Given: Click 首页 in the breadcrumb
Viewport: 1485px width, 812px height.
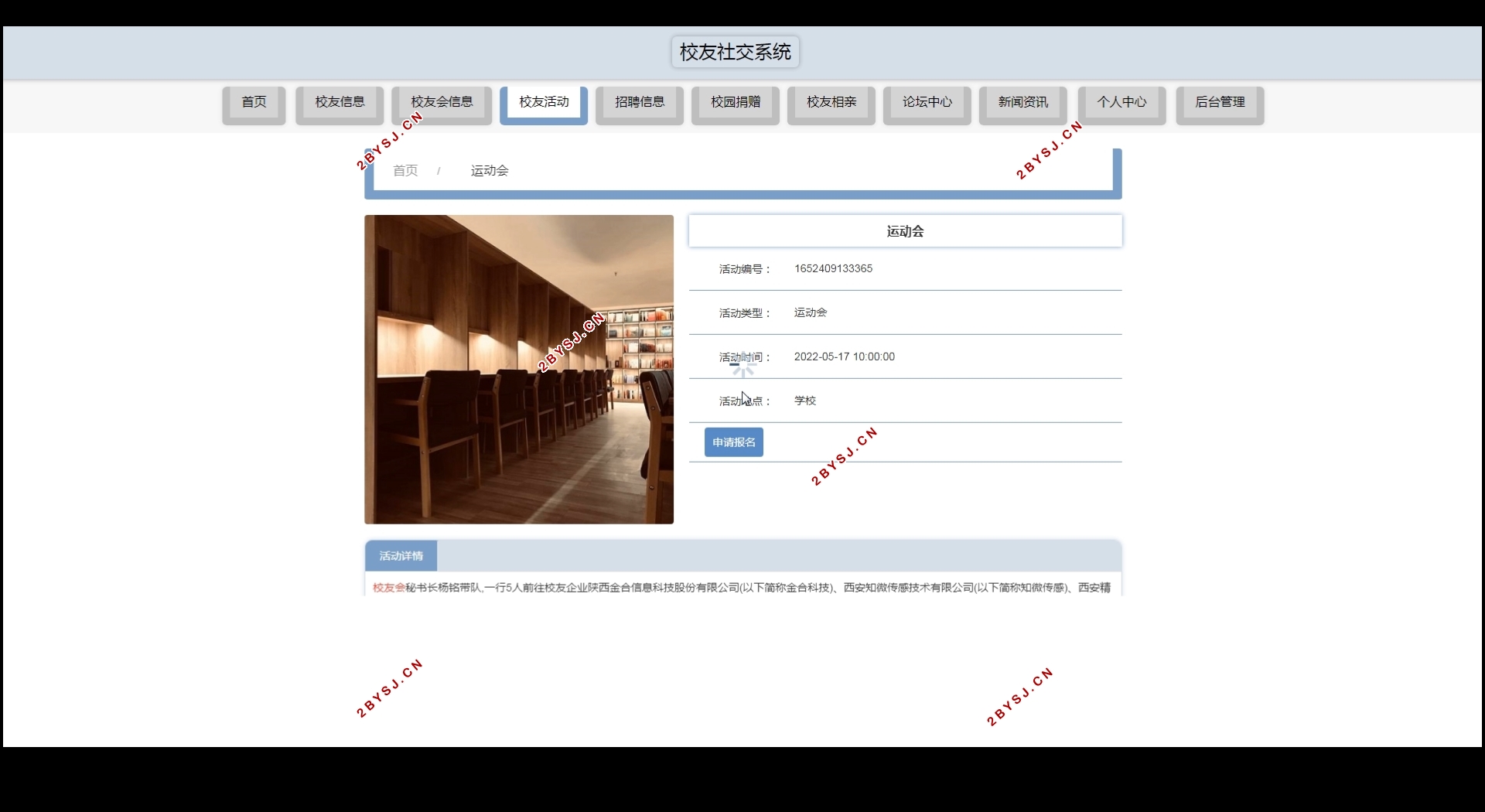Looking at the screenshot, I should pos(405,171).
